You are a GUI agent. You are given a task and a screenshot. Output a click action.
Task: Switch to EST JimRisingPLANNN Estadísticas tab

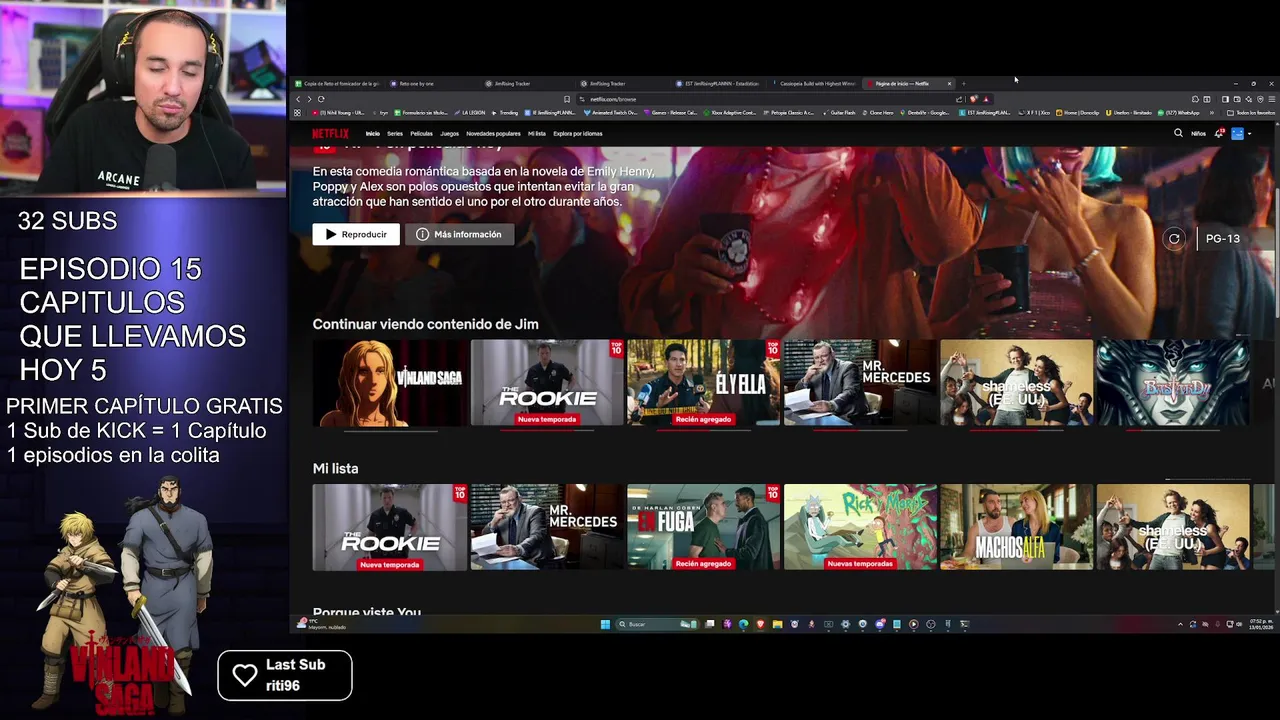tap(718, 84)
